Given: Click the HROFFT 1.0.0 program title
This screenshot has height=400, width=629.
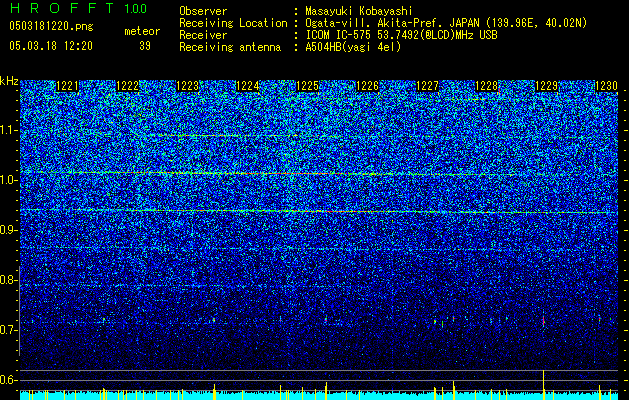Looking at the screenshot, I should (x=78, y=8).
